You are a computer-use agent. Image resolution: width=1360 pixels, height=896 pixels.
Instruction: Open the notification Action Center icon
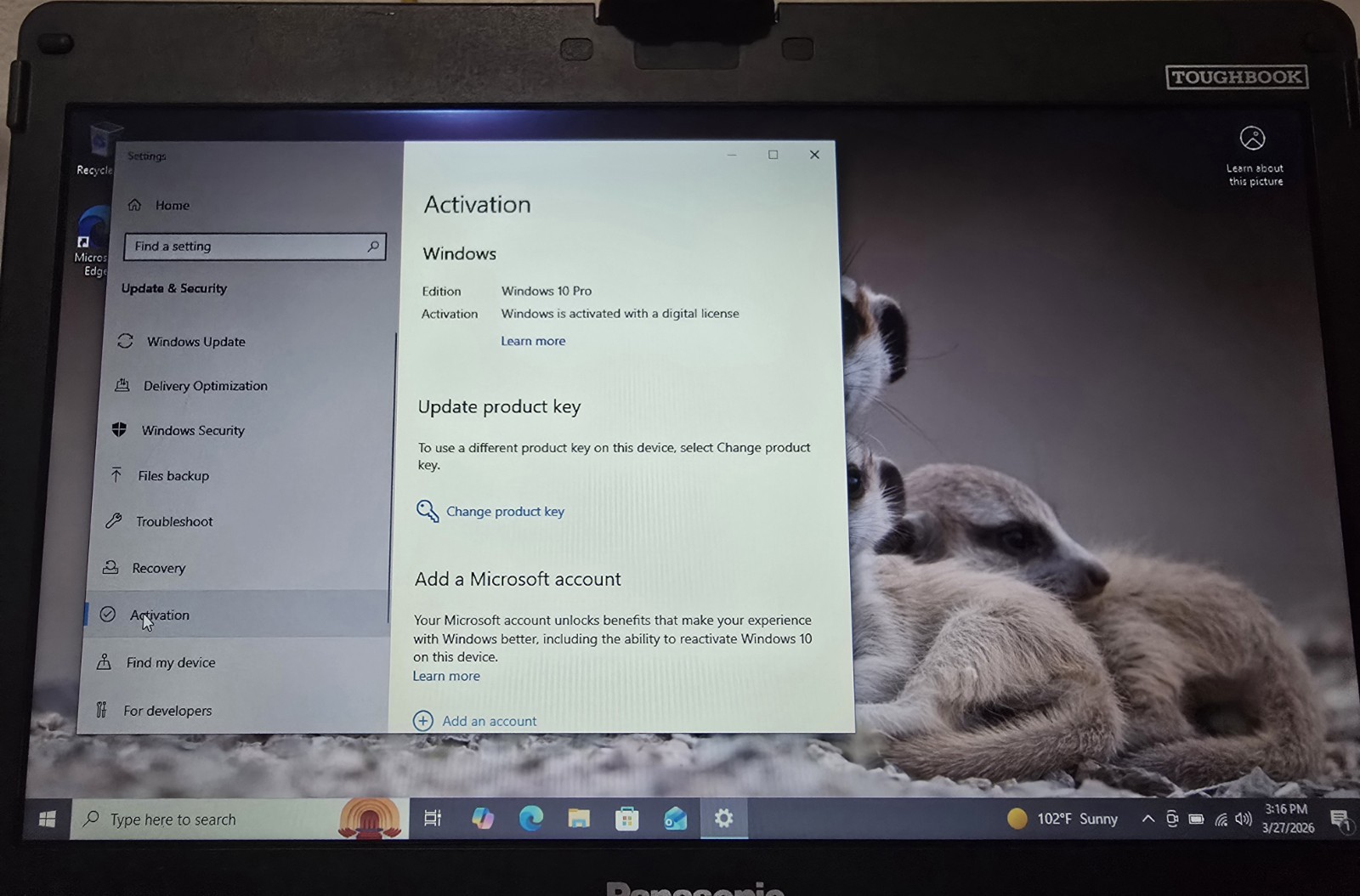tap(1340, 820)
